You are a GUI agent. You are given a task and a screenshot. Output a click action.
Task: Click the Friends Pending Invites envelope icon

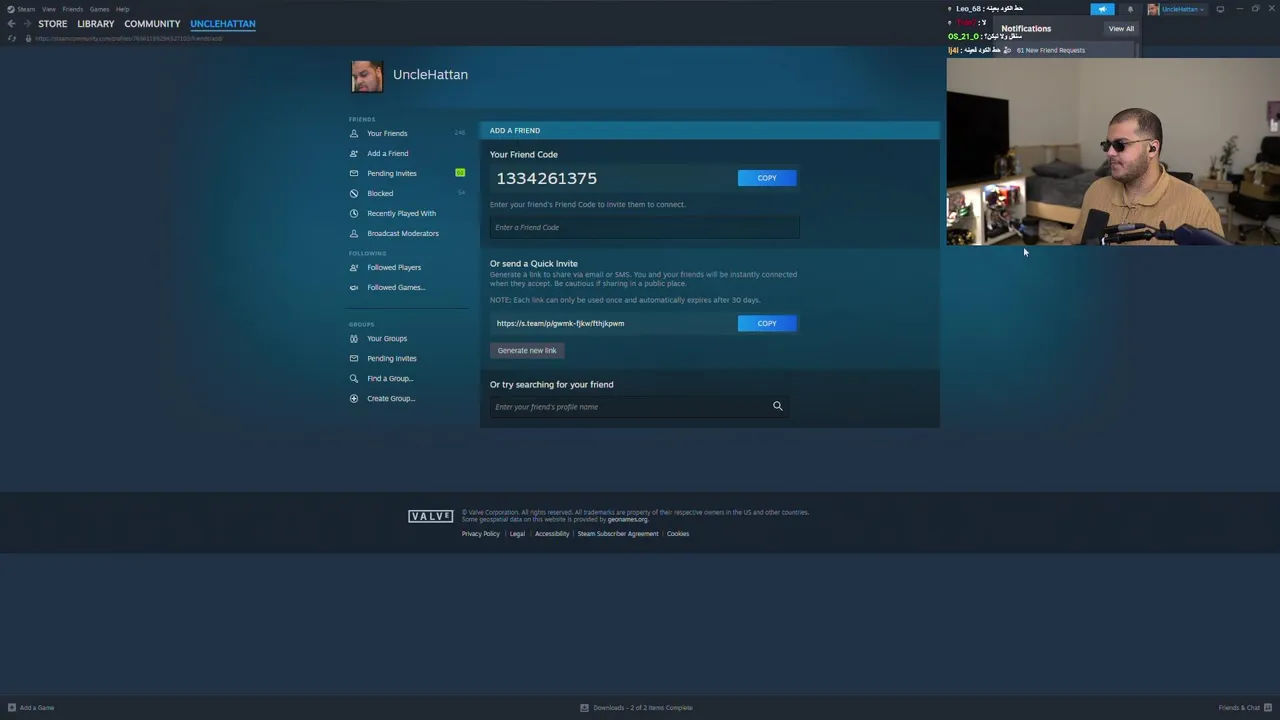(354, 174)
